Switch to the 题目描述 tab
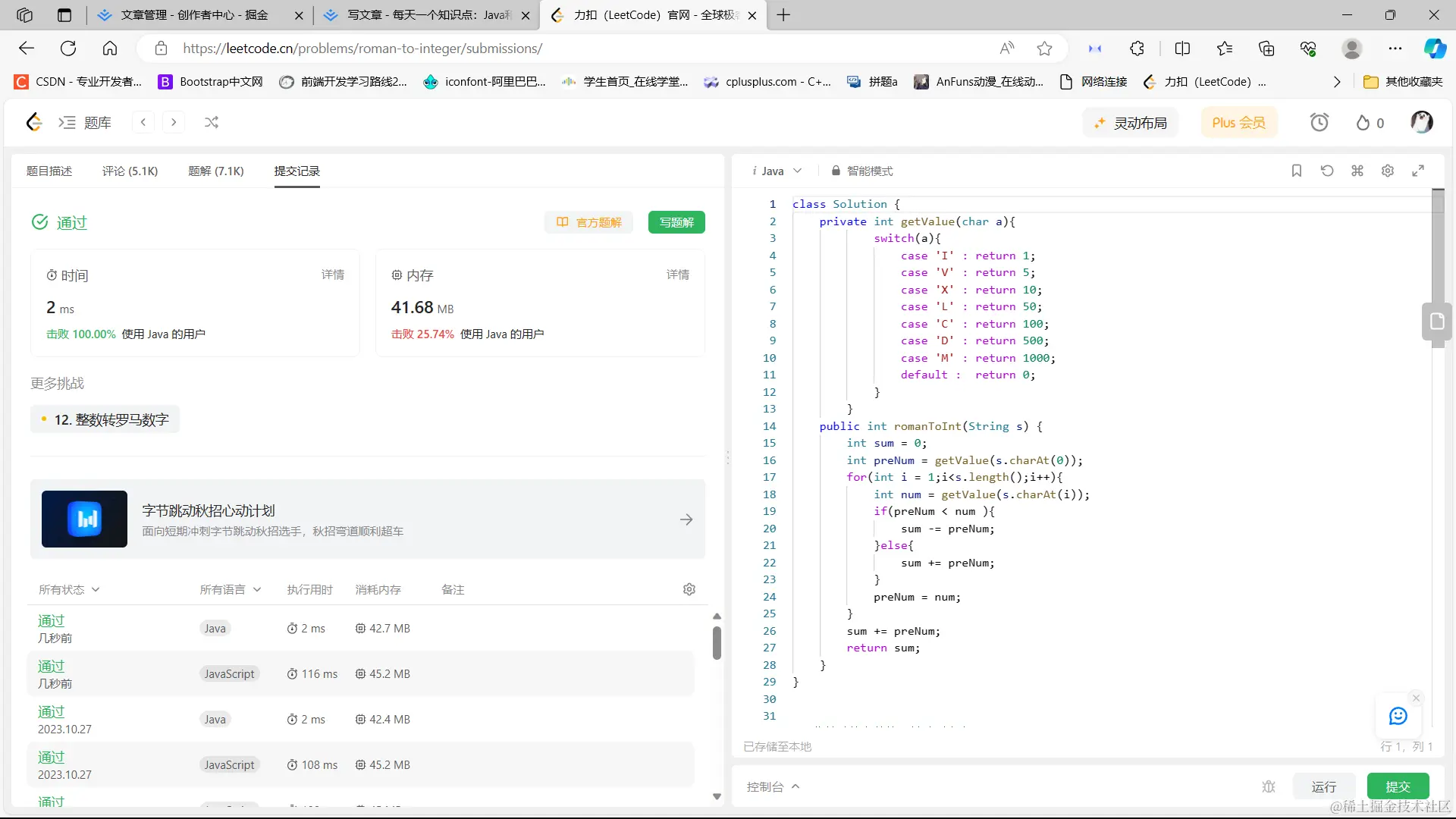The width and height of the screenshot is (1456, 819). (x=49, y=171)
